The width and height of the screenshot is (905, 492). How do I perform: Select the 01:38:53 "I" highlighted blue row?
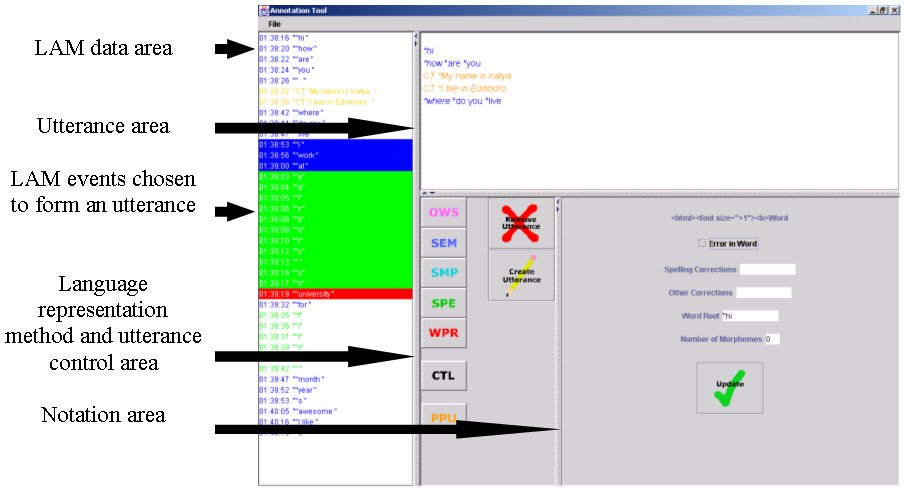point(335,144)
